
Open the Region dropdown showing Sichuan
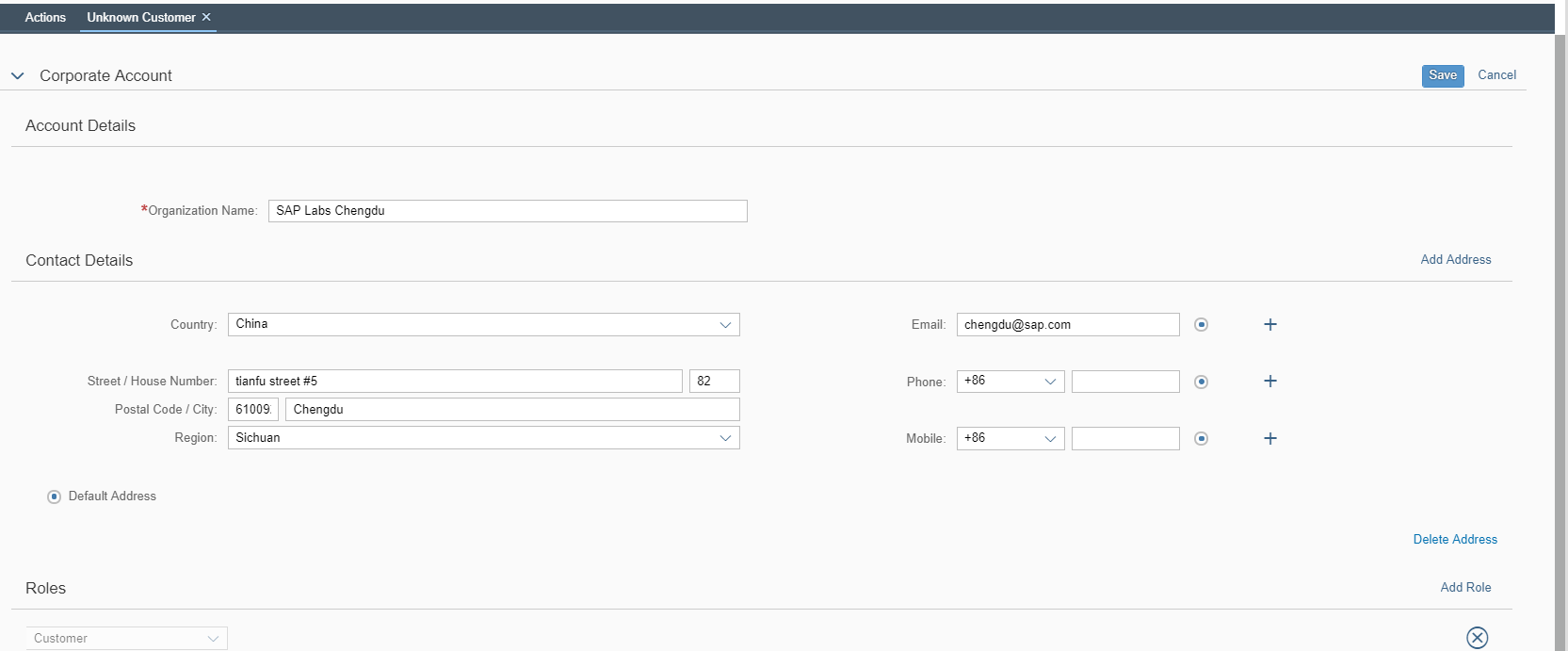(x=484, y=437)
